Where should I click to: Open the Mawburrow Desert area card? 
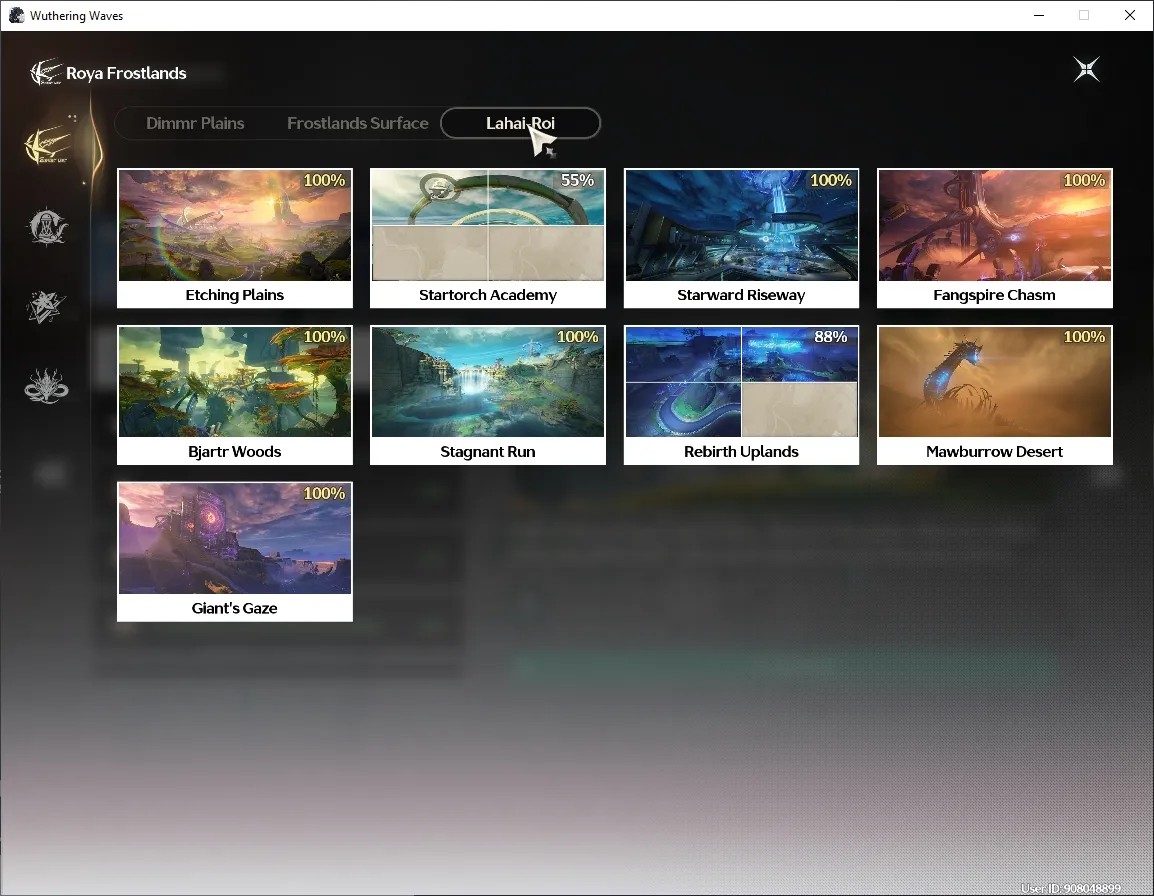click(x=994, y=395)
